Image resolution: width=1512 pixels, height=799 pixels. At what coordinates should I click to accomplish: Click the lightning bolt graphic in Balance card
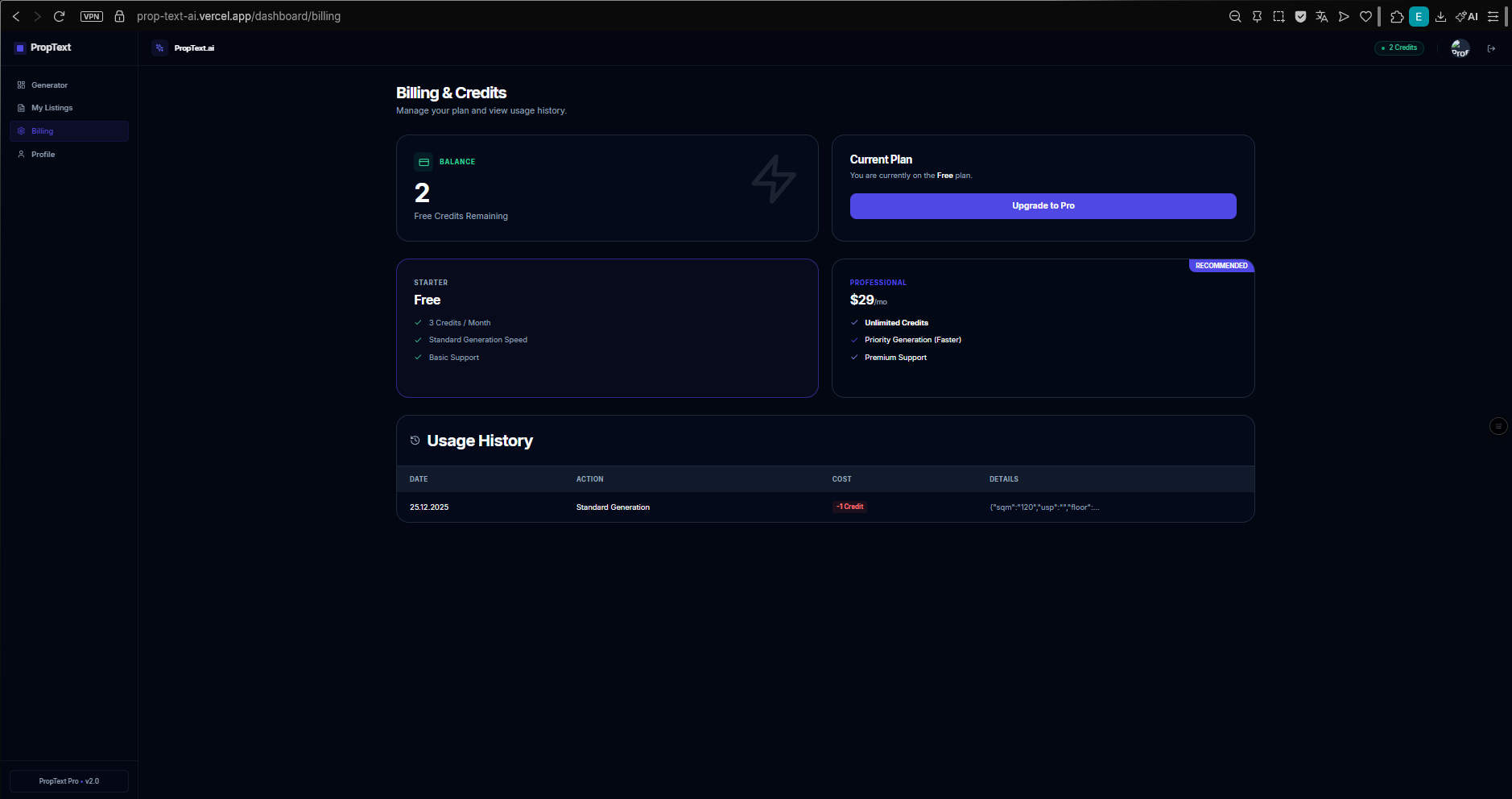(773, 181)
